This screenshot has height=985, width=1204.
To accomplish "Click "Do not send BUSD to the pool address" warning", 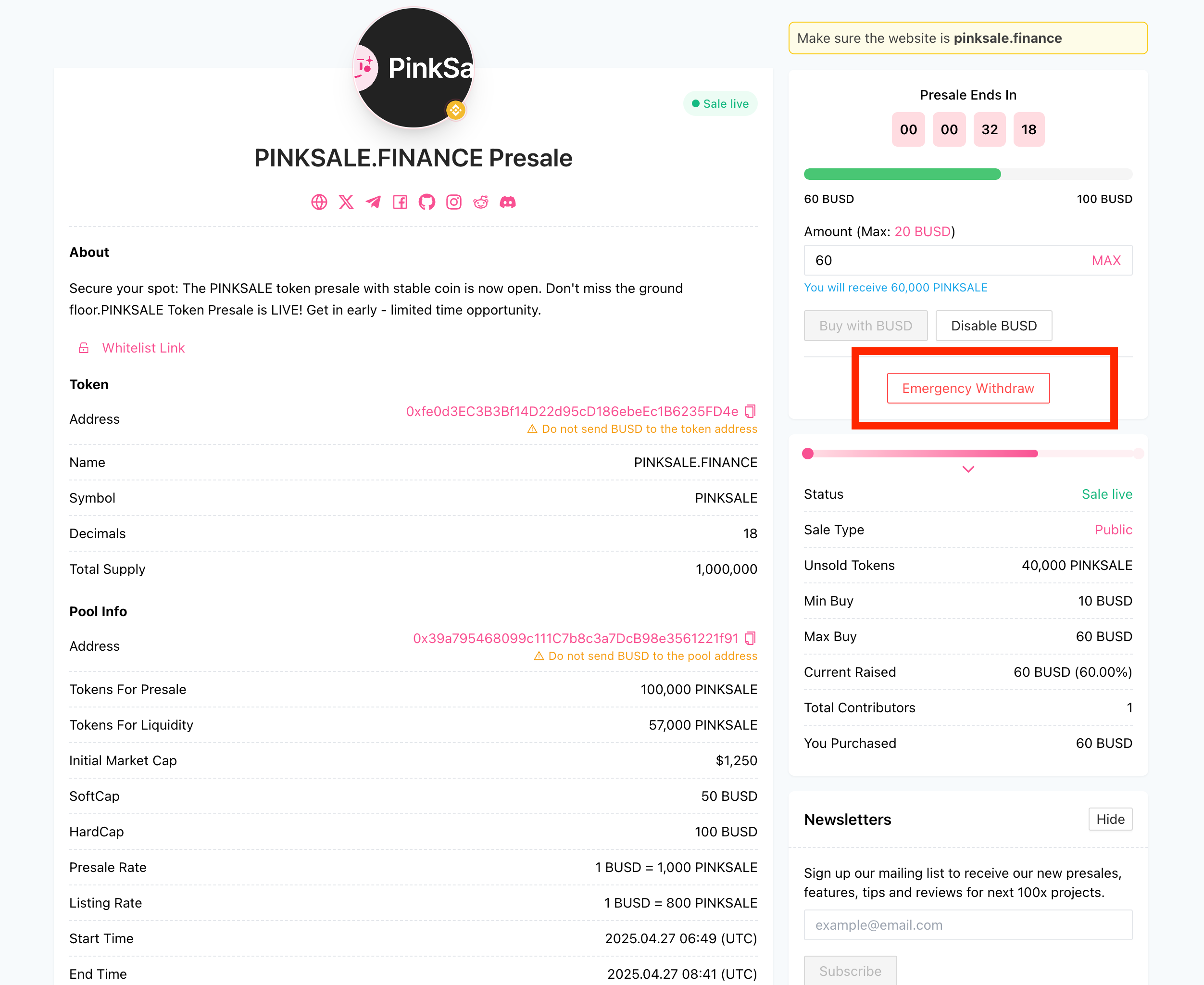I will (x=646, y=656).
